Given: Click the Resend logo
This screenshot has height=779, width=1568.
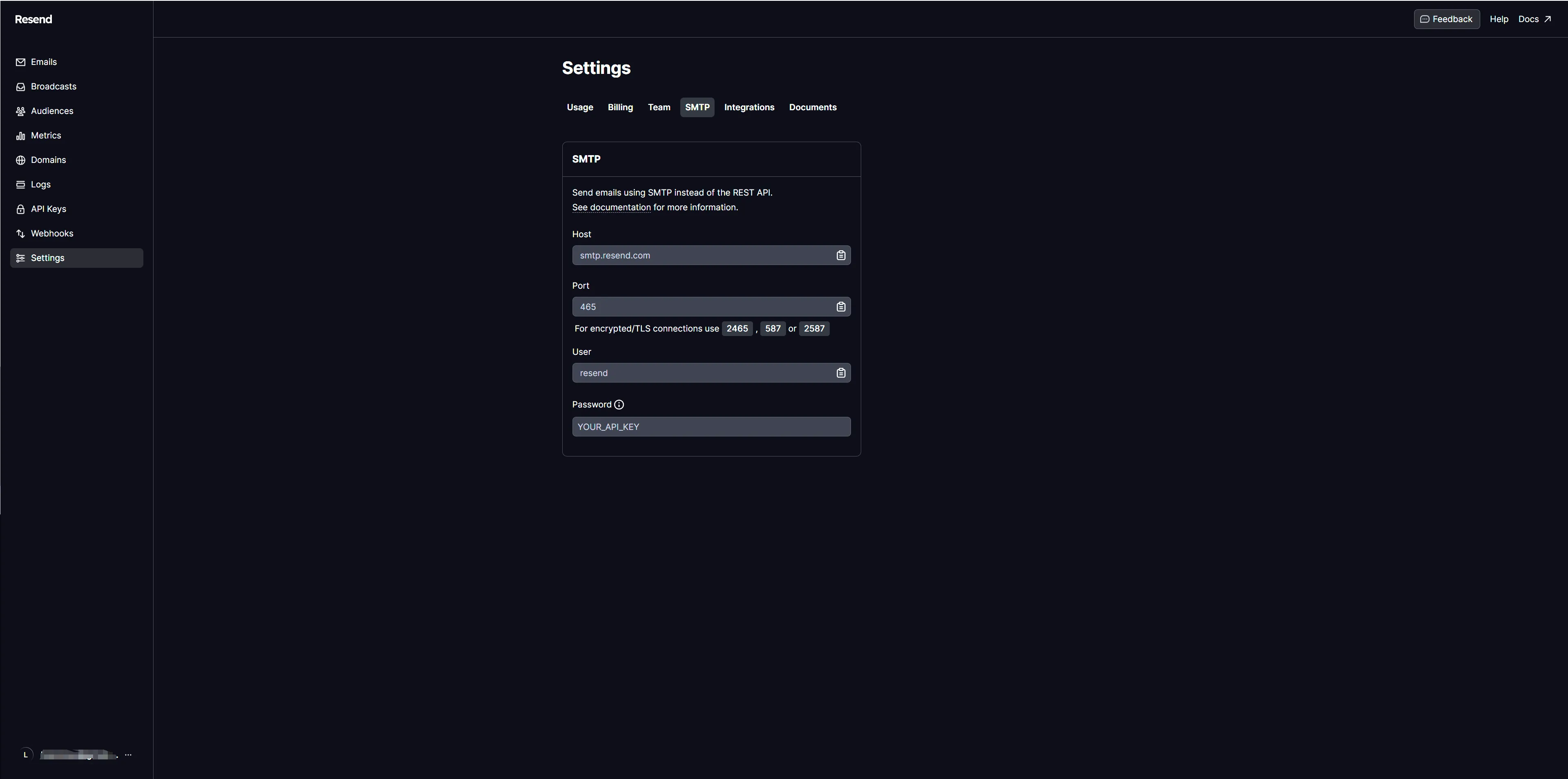Looking at the screenshot, I should 33,20.
